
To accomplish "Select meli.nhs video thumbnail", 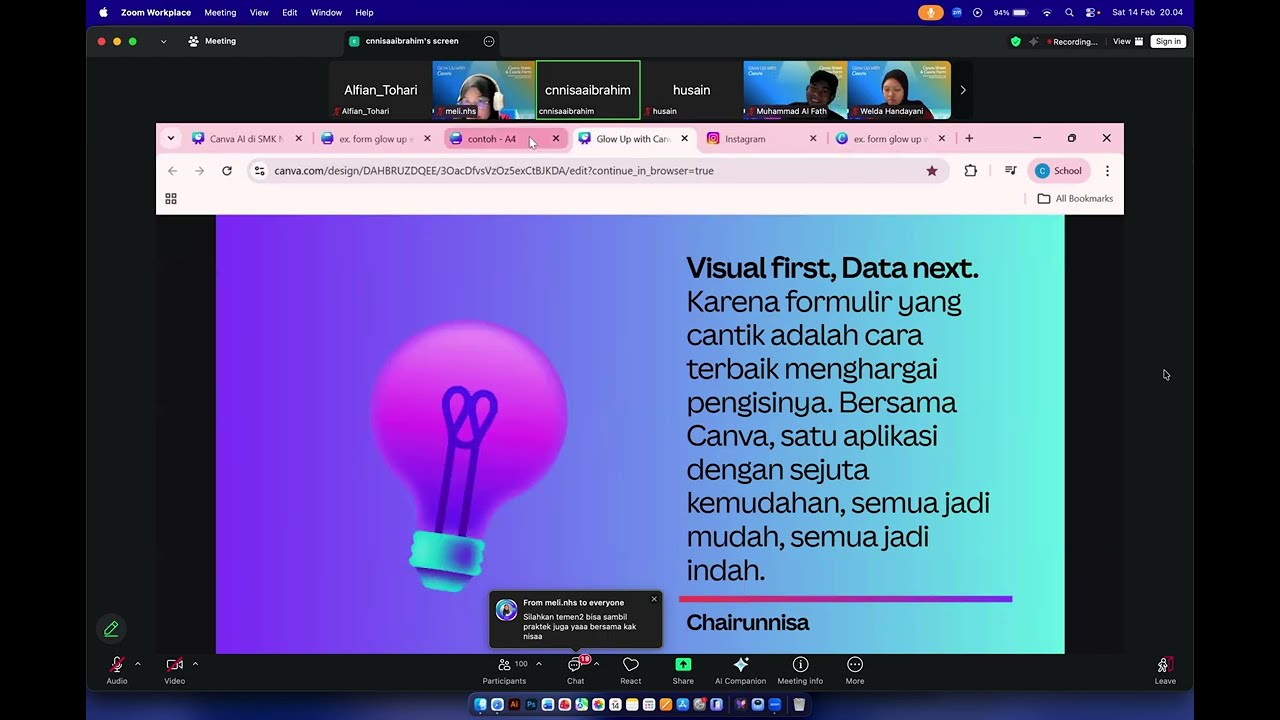I will [x=484, y=90].
